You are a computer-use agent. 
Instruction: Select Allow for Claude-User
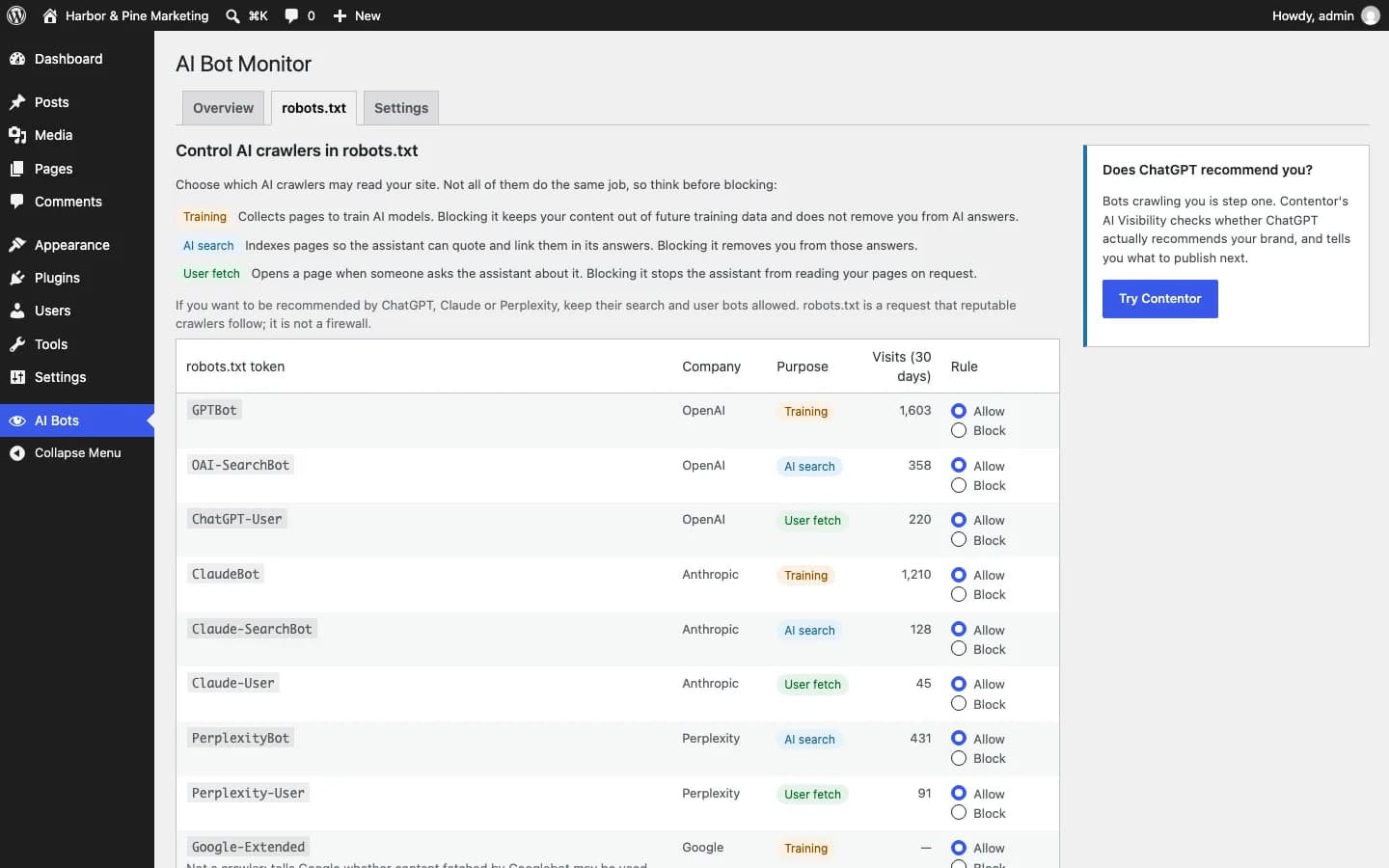[x=959, y=684]
